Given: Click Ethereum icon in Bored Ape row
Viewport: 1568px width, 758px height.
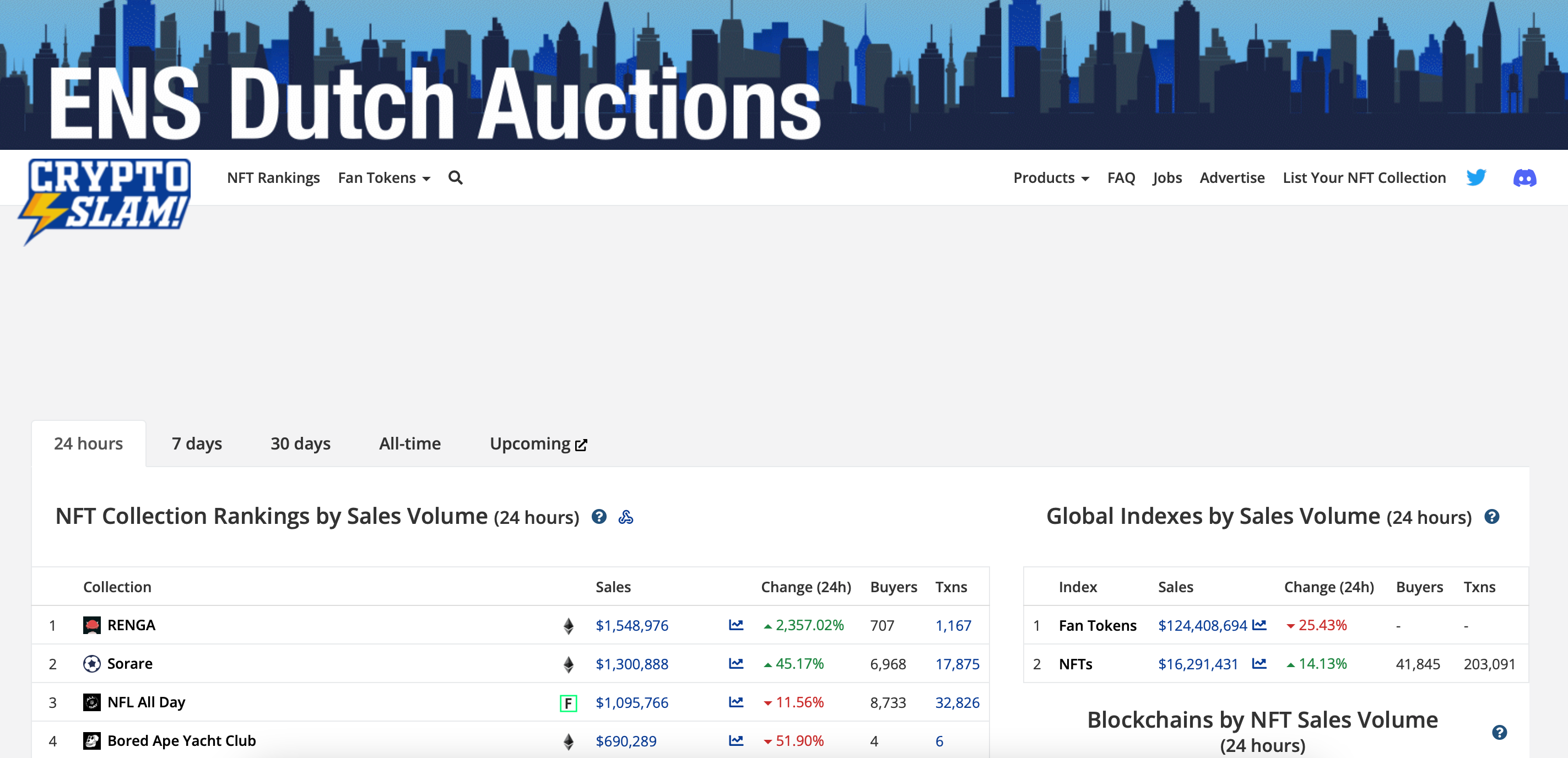Looking at the screenshot, I should (568, 741).
